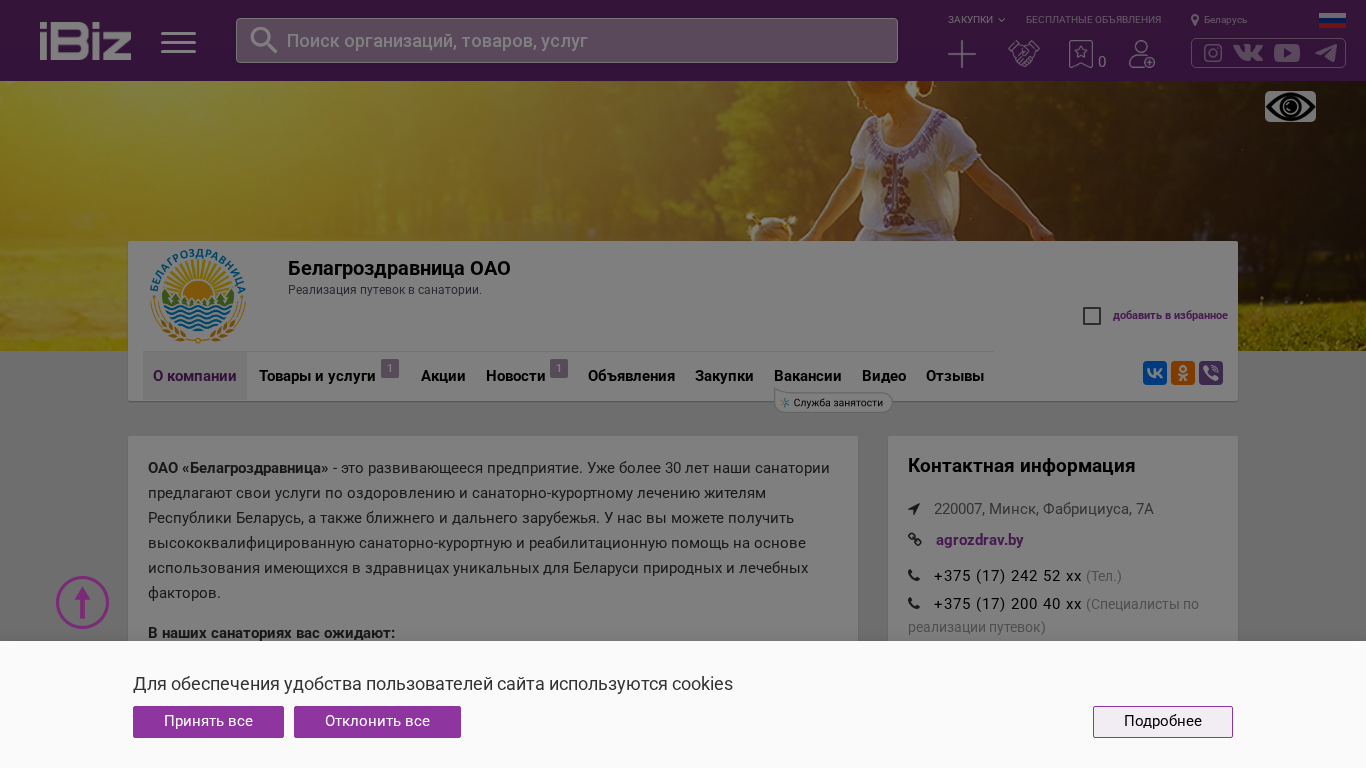The width and height of the screenshot is (1366, 768).
Task: Click the search magnifier icon
Action: (x=263, y=40)
